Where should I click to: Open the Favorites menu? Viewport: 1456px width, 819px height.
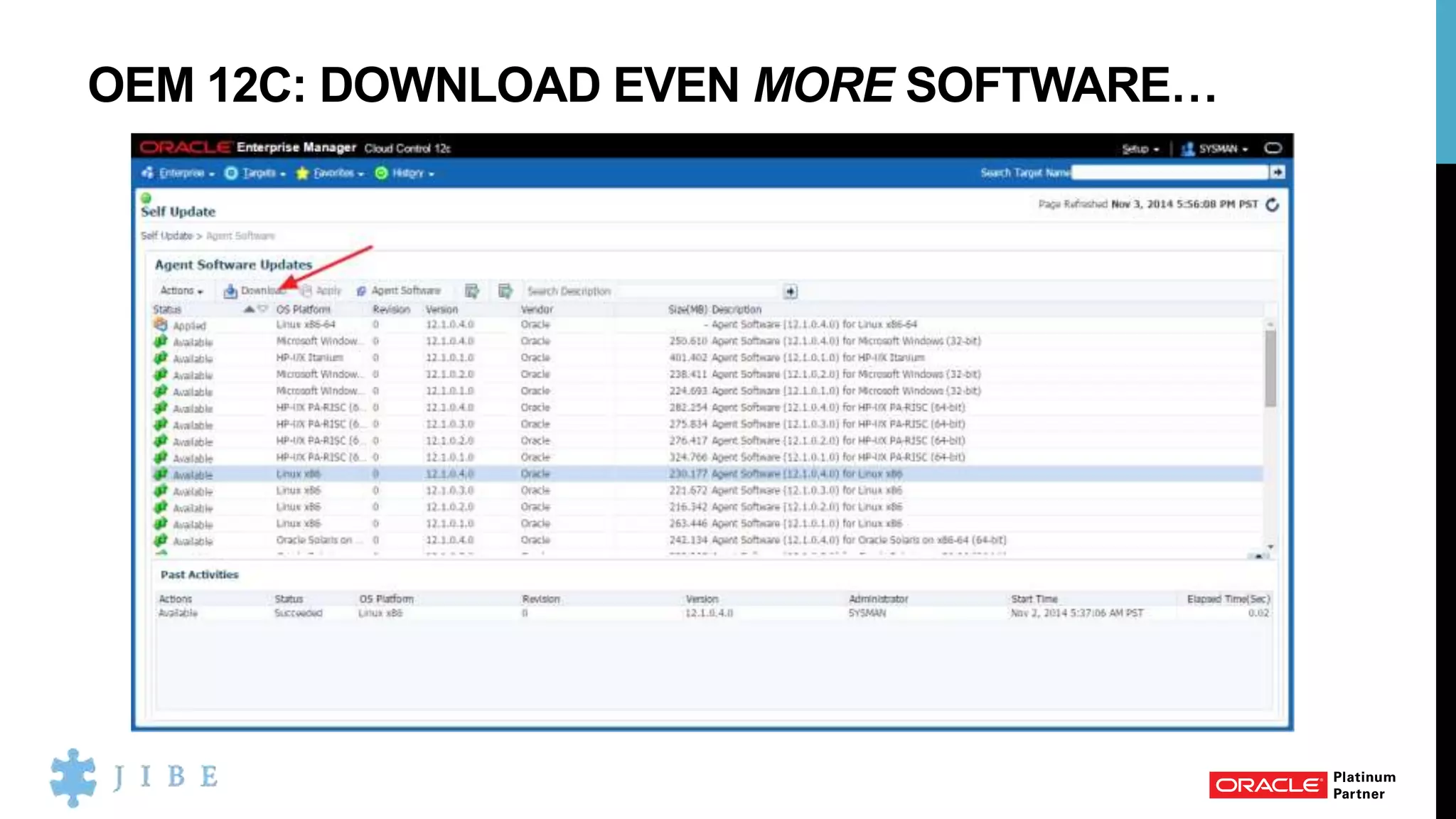pos(330,173)
